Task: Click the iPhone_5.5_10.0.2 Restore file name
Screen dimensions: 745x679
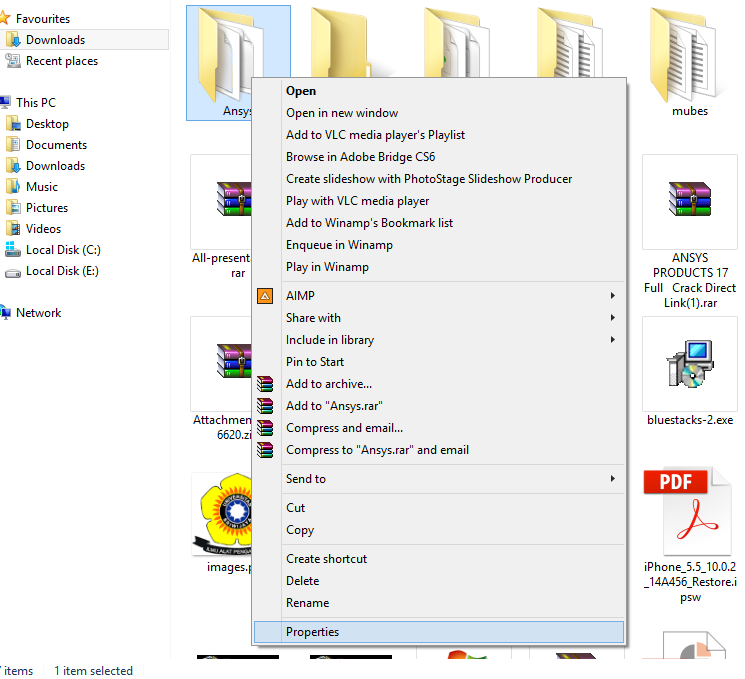Action: click(690, 582)
